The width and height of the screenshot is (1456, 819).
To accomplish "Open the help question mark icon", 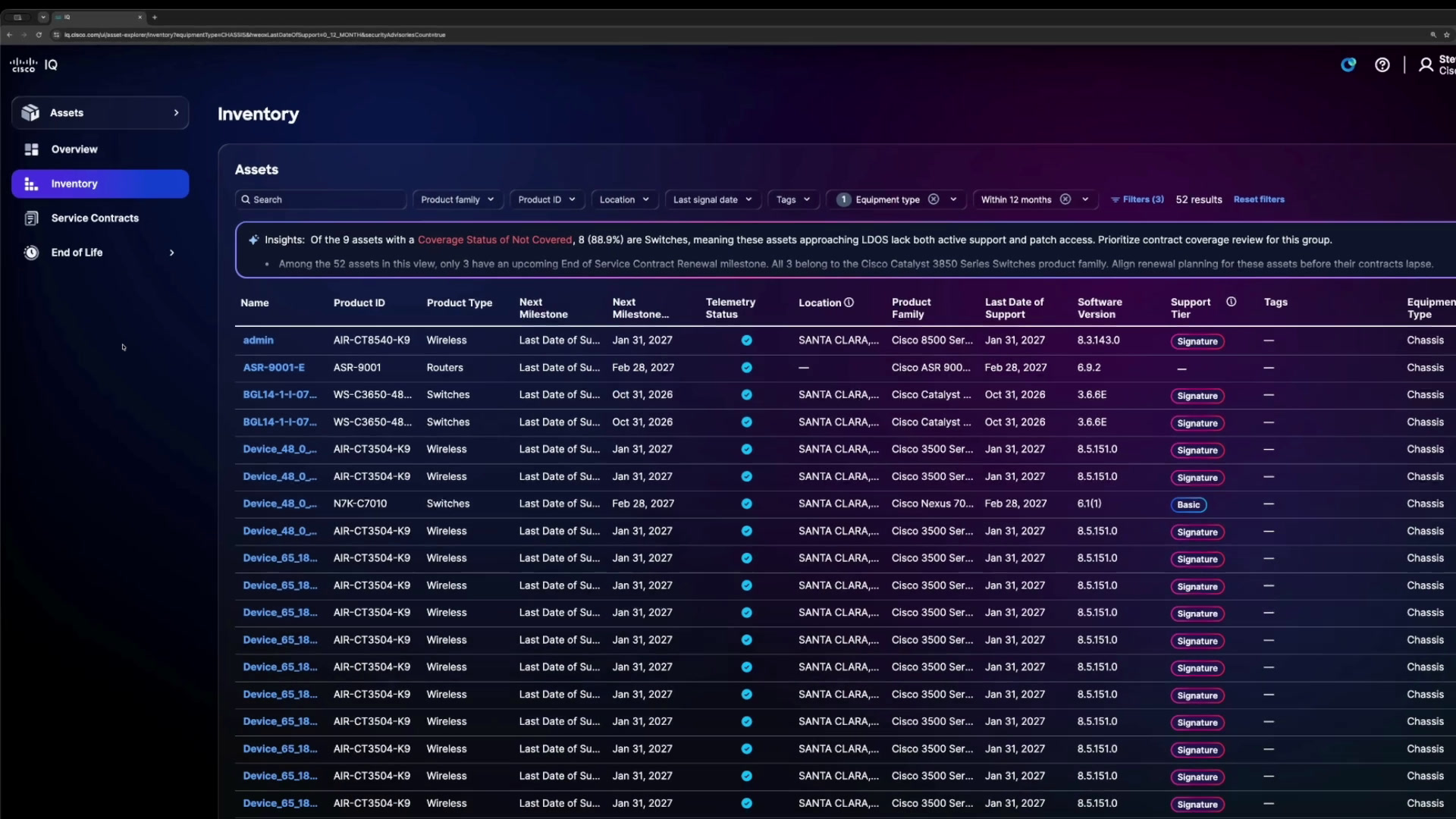I will 1382,65.
